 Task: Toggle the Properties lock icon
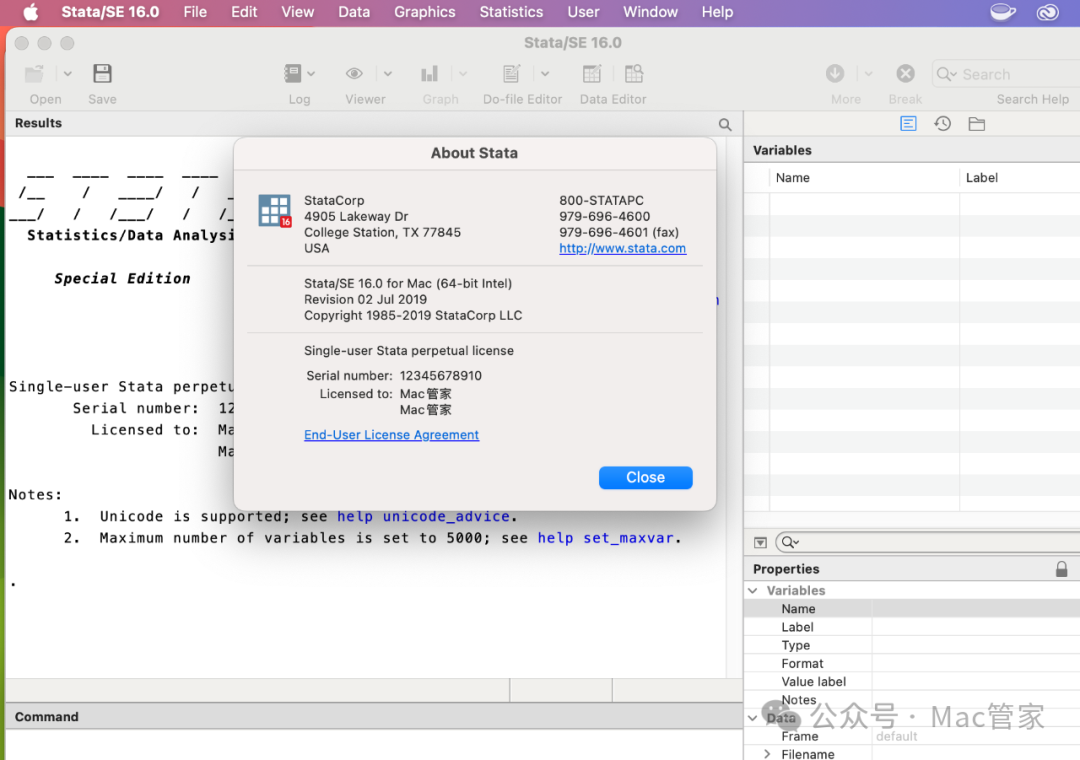(x=1061, y=569)
